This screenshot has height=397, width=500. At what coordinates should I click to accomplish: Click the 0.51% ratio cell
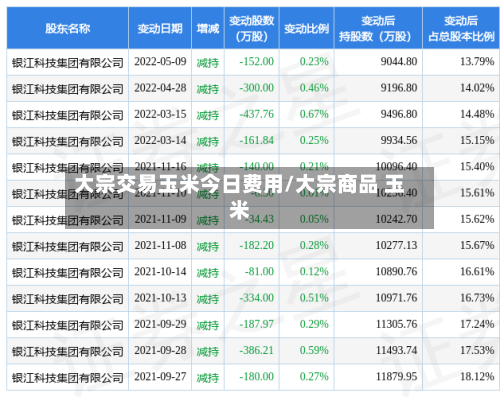314,298
